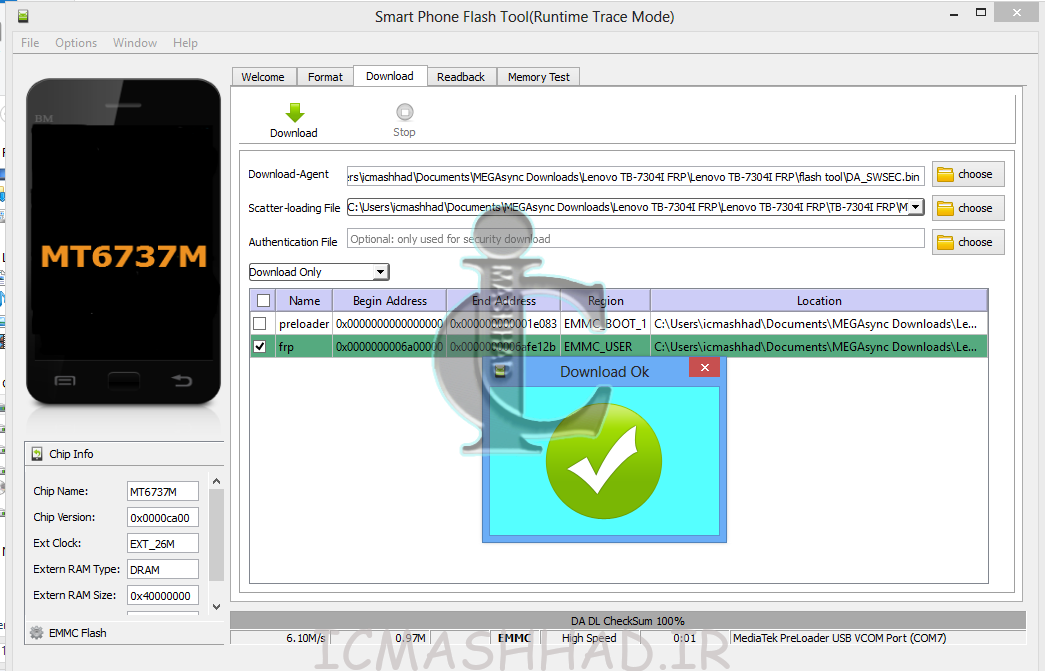Check the preloader row checkbox
The height and width of the screenshot is (671, 1045).
pyautogui.click(x=260, y=324)
